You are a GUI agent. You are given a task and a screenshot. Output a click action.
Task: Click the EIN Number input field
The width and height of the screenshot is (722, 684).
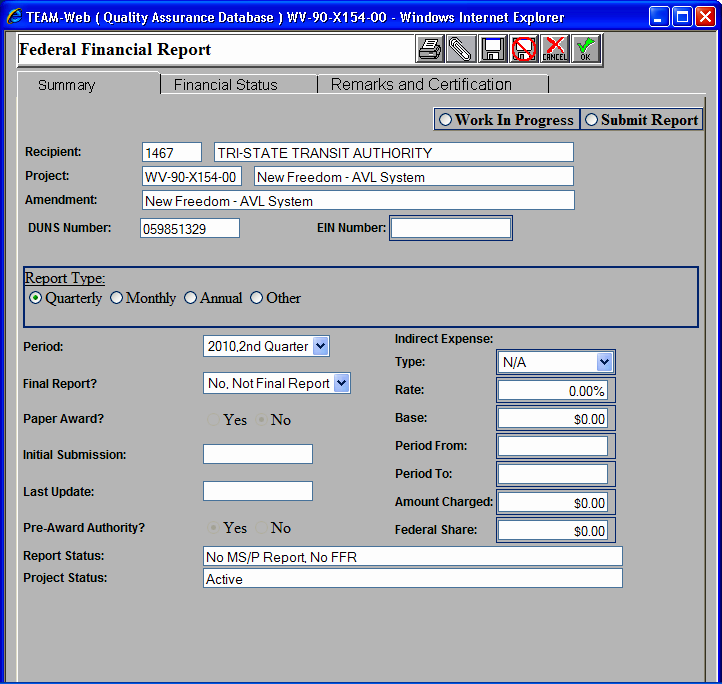(451, 228)
